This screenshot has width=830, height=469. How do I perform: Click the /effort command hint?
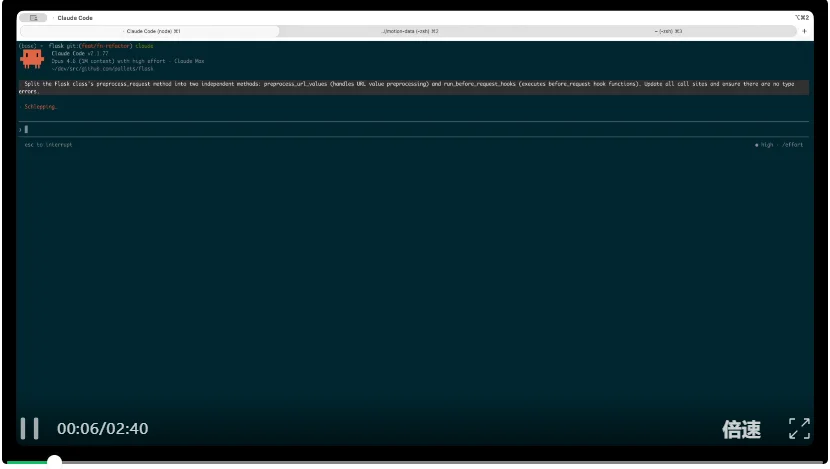pos(793,145)
